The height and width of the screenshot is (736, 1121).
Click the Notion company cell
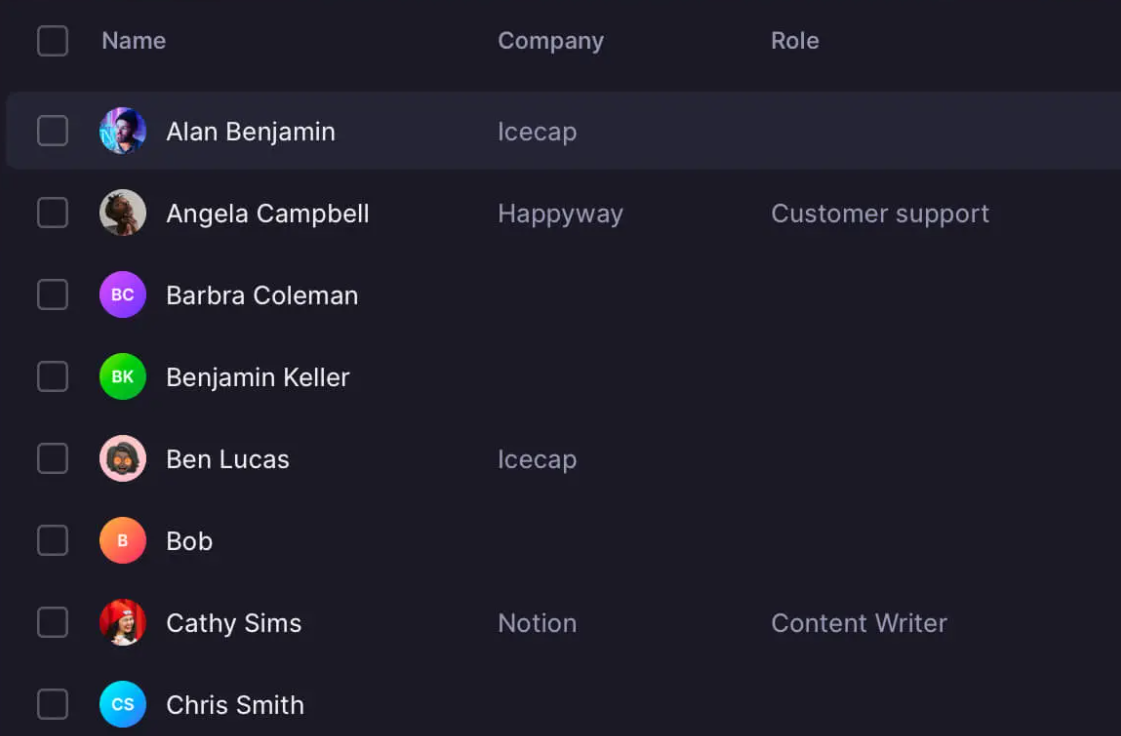[x=537, y=623]
